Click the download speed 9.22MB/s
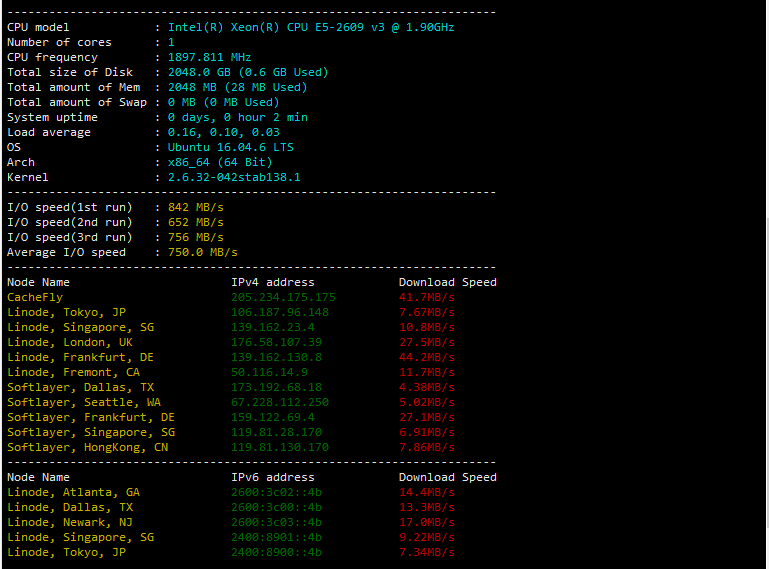Viewport: 769px width, 569px height. (x=427, y=538)
